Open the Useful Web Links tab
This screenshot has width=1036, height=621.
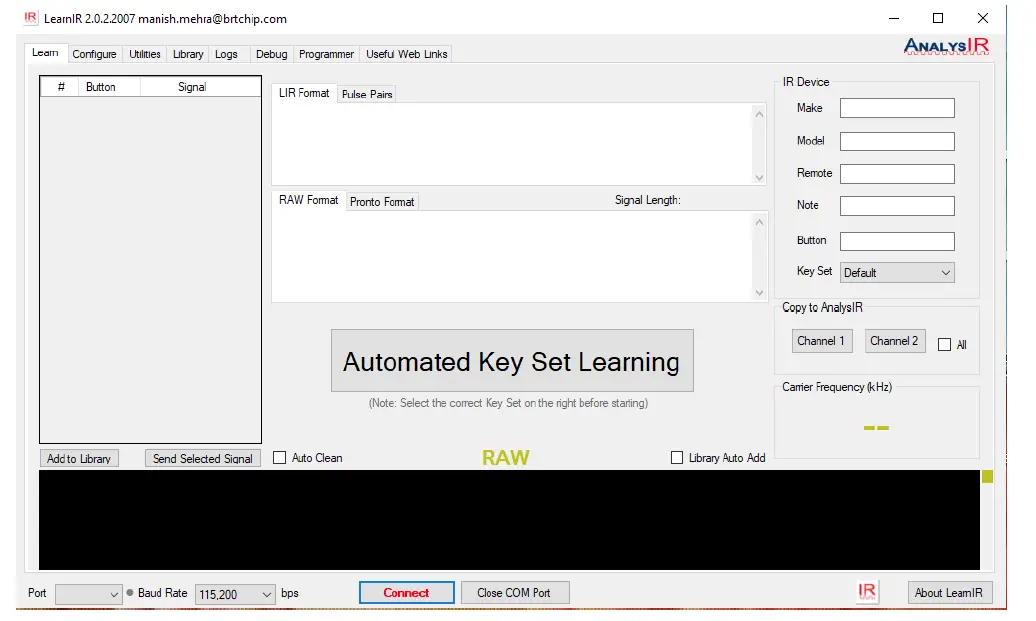[405, 54]
